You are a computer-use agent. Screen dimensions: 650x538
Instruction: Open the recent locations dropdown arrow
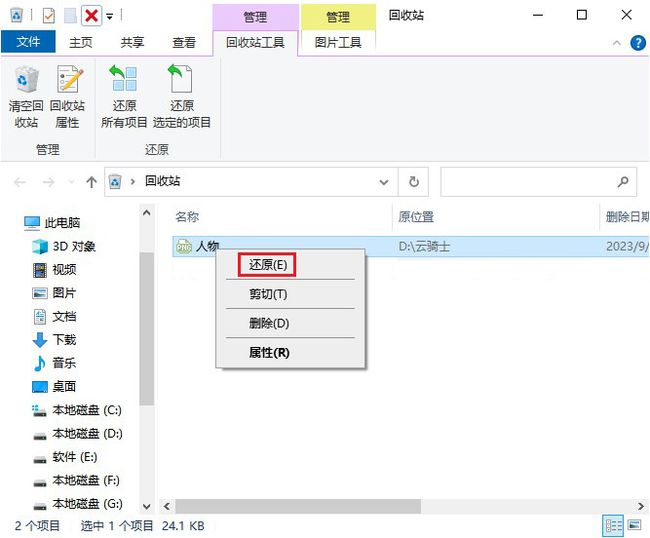(x=71, y=182)
